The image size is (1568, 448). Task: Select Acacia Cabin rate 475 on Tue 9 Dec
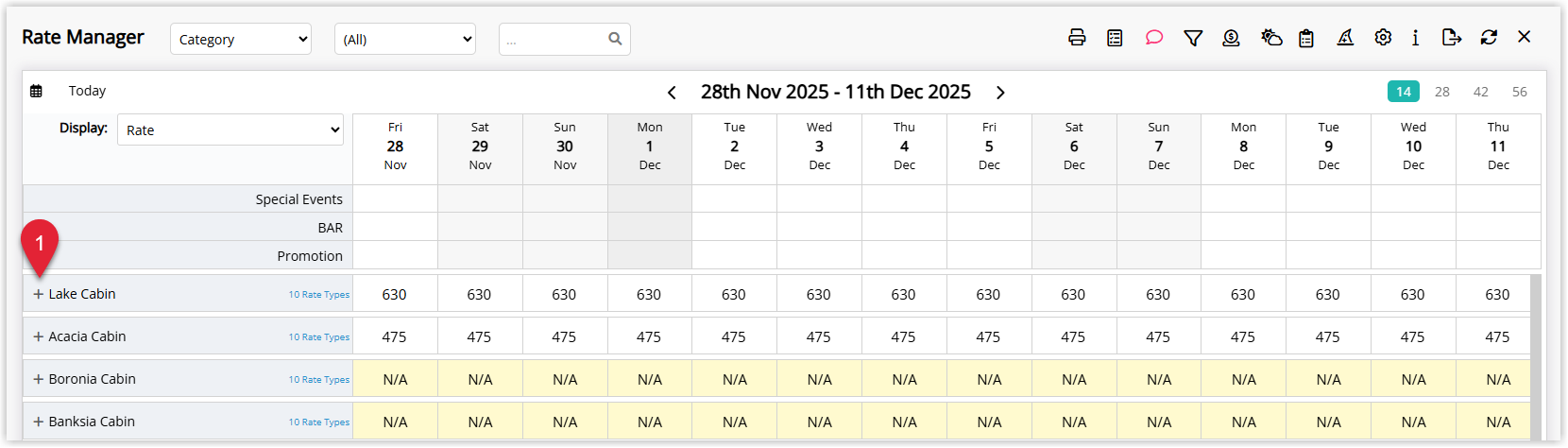(1328, 336)
